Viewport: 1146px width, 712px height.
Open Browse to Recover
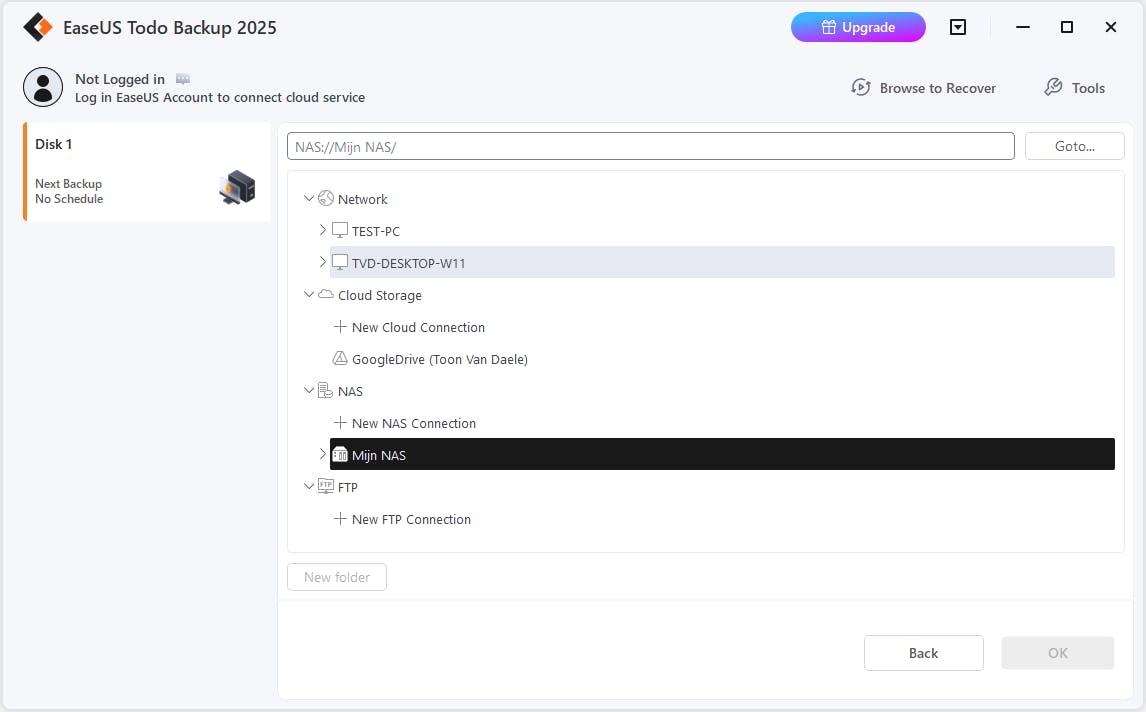coord(924,88)
